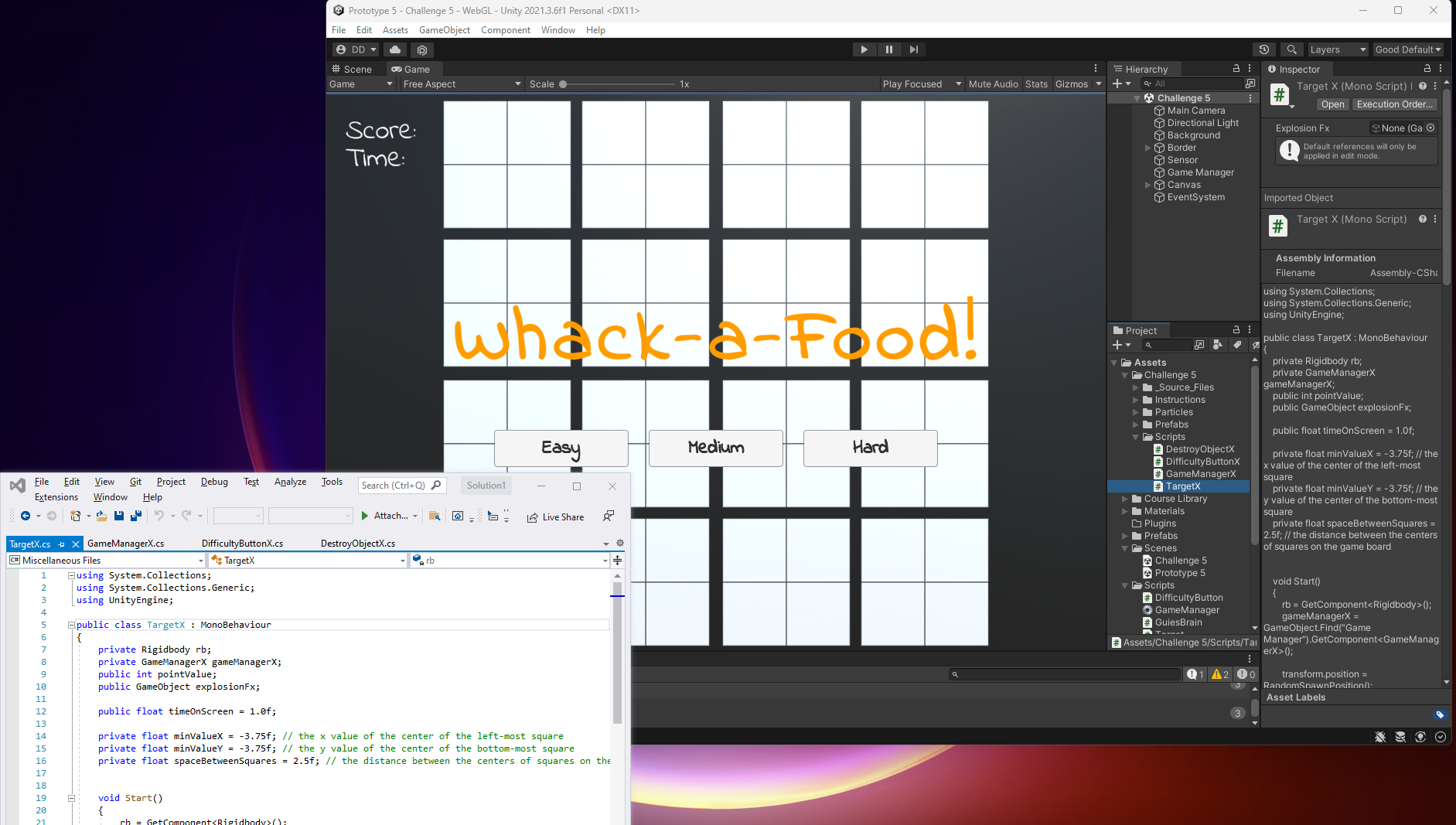Viewport: 1456px width, 825px height.
Task: Click the Save icon in Visual Studio toolbar
Action: pyautogui.click(x=118, y=516)
